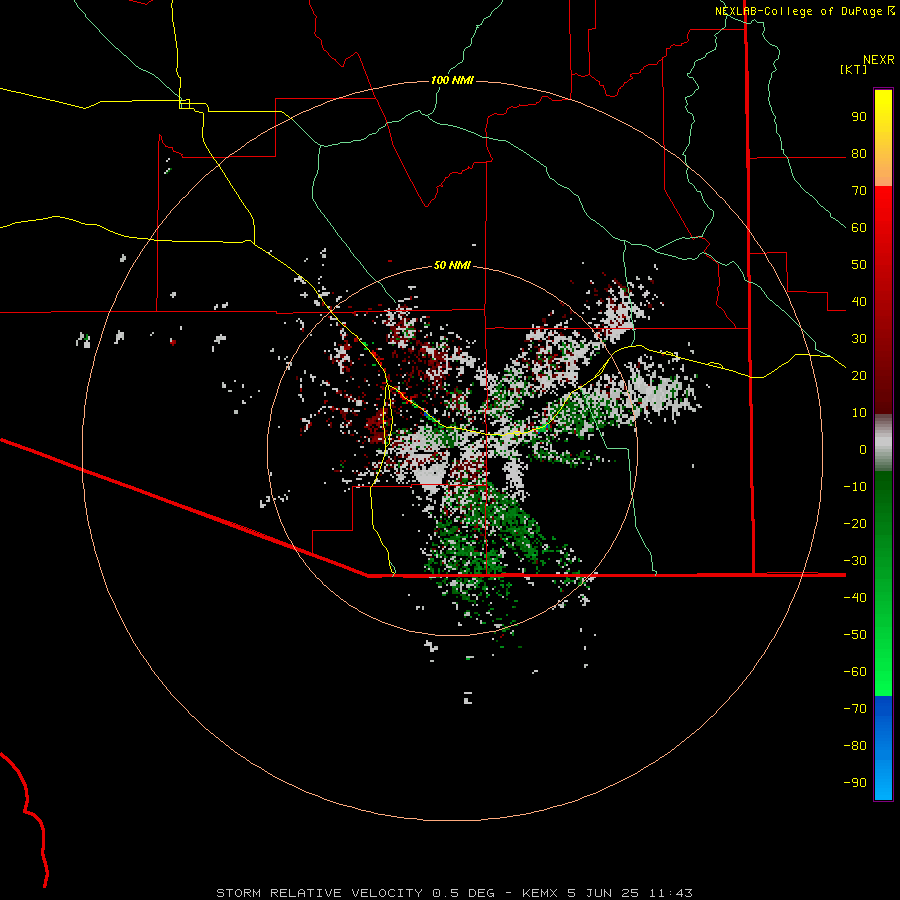
Task: Click the -80 value on the velocity scale
Action: [855, 746]
